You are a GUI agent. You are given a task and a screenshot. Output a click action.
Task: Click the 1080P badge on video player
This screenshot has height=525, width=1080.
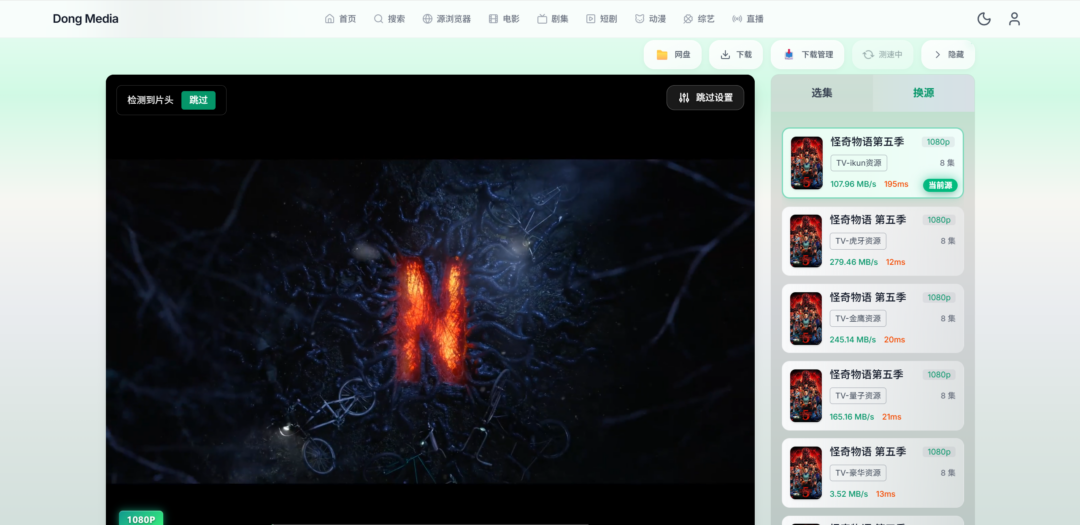[141, 518]
